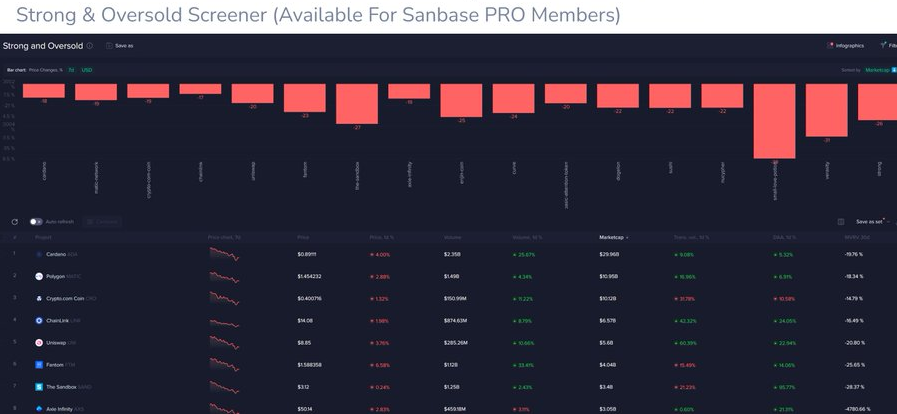Click Save as set button
Viewport: 897px width, 414px height.
[x=870, y=222]
